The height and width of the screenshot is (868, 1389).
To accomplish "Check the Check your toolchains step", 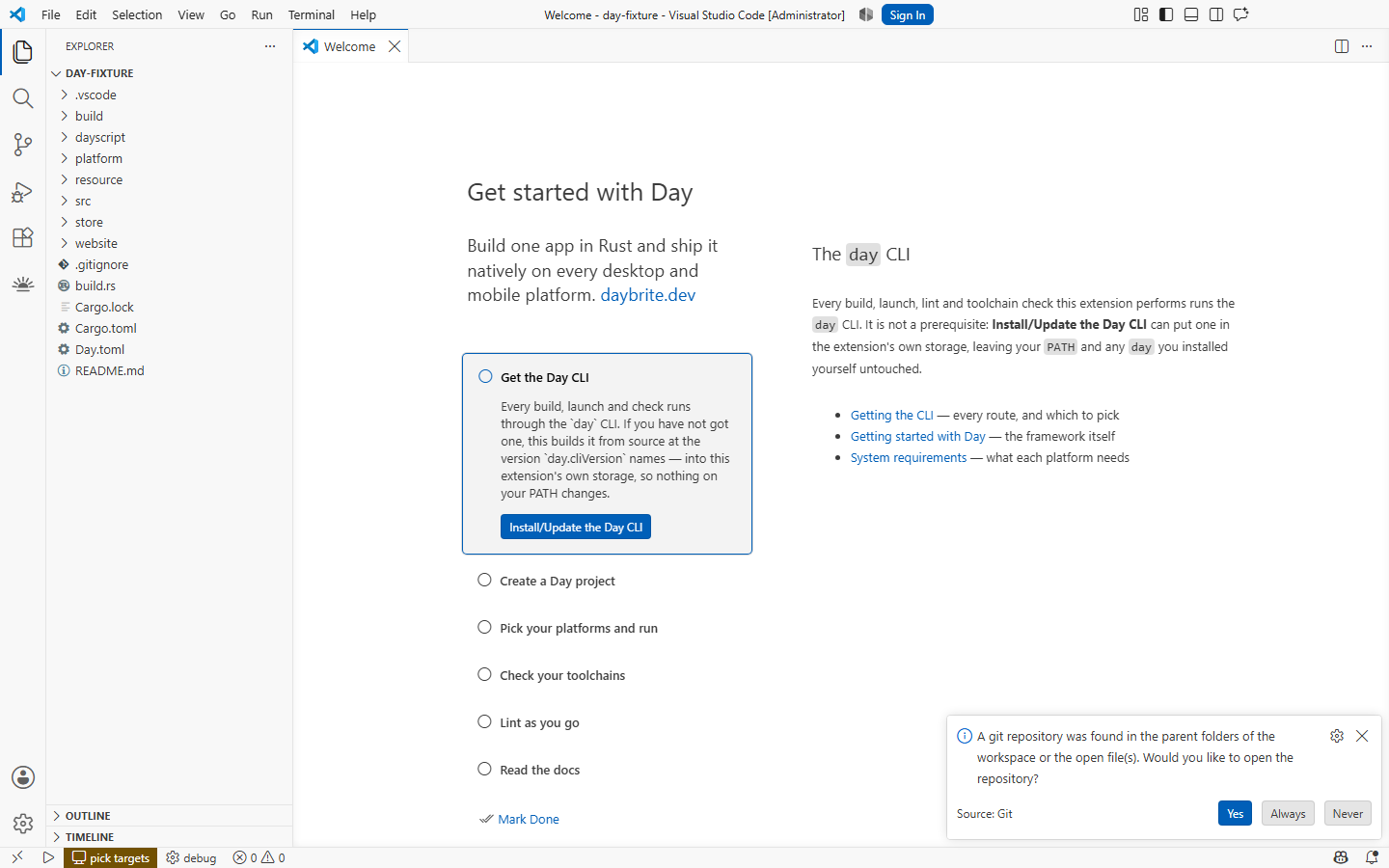I will pos(485,674).
